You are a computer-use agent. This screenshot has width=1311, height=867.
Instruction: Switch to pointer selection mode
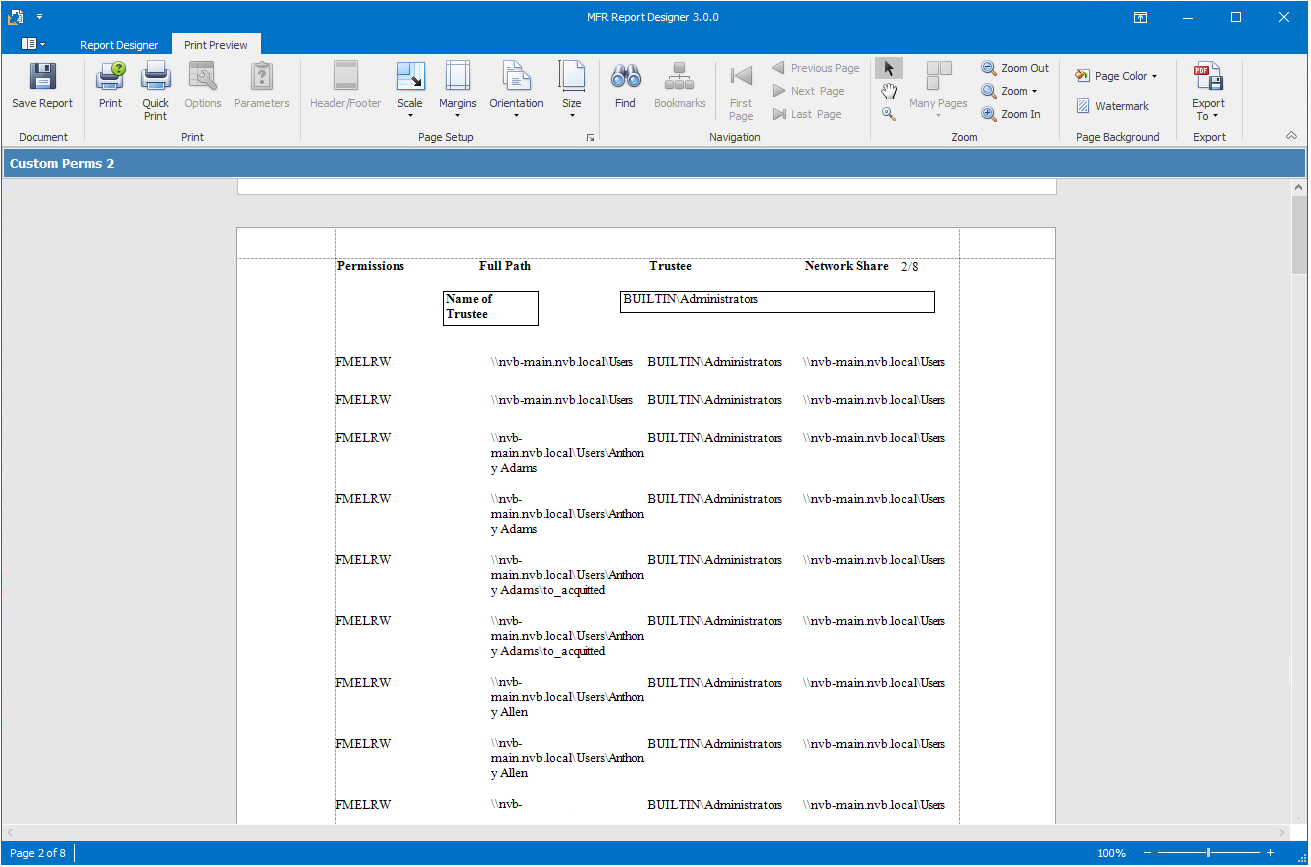pos(889,67)
